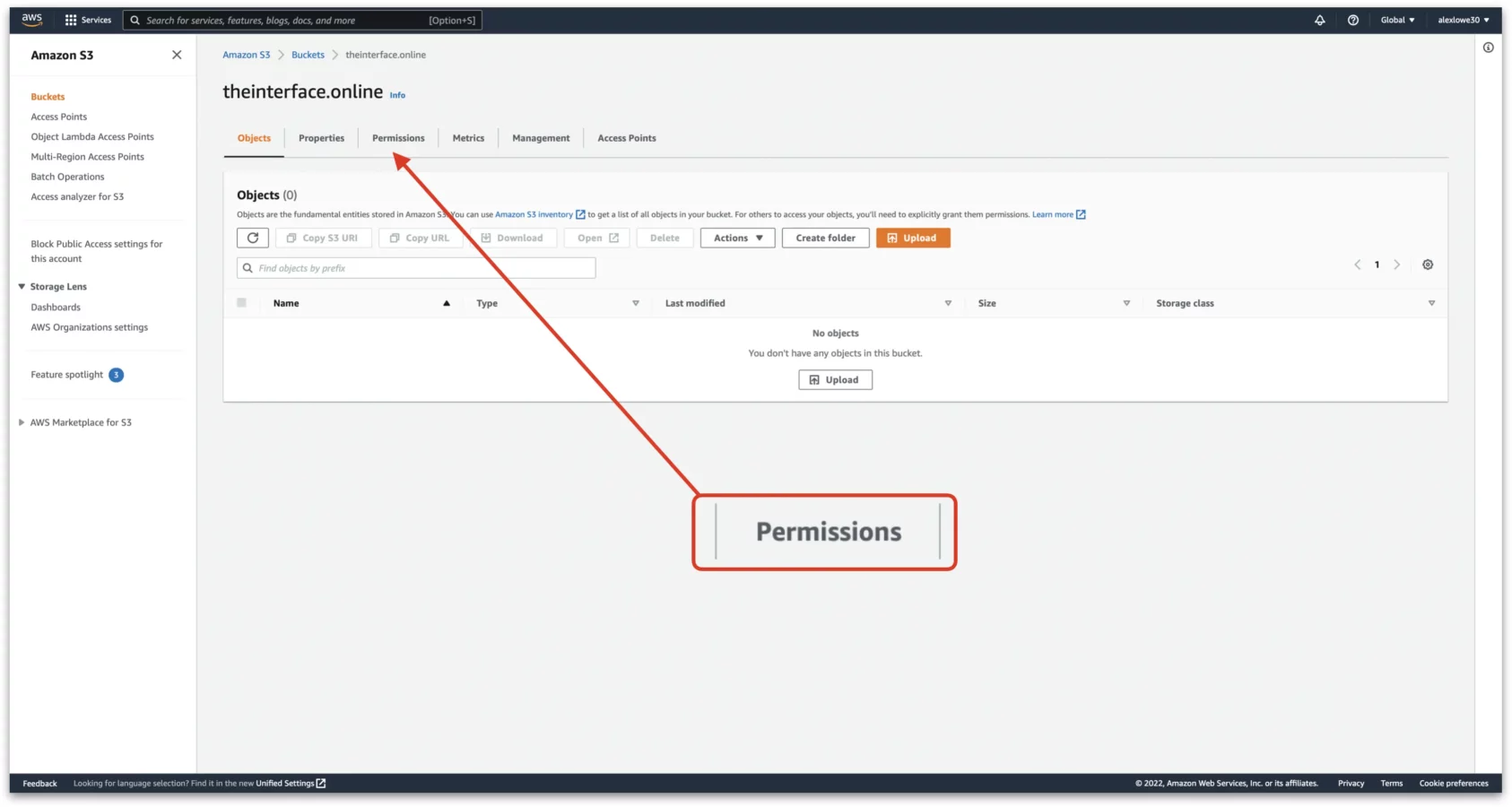Click the top services search box
Image resolution: width=1512 pixels, height=807 pixels.
point(302,20)
